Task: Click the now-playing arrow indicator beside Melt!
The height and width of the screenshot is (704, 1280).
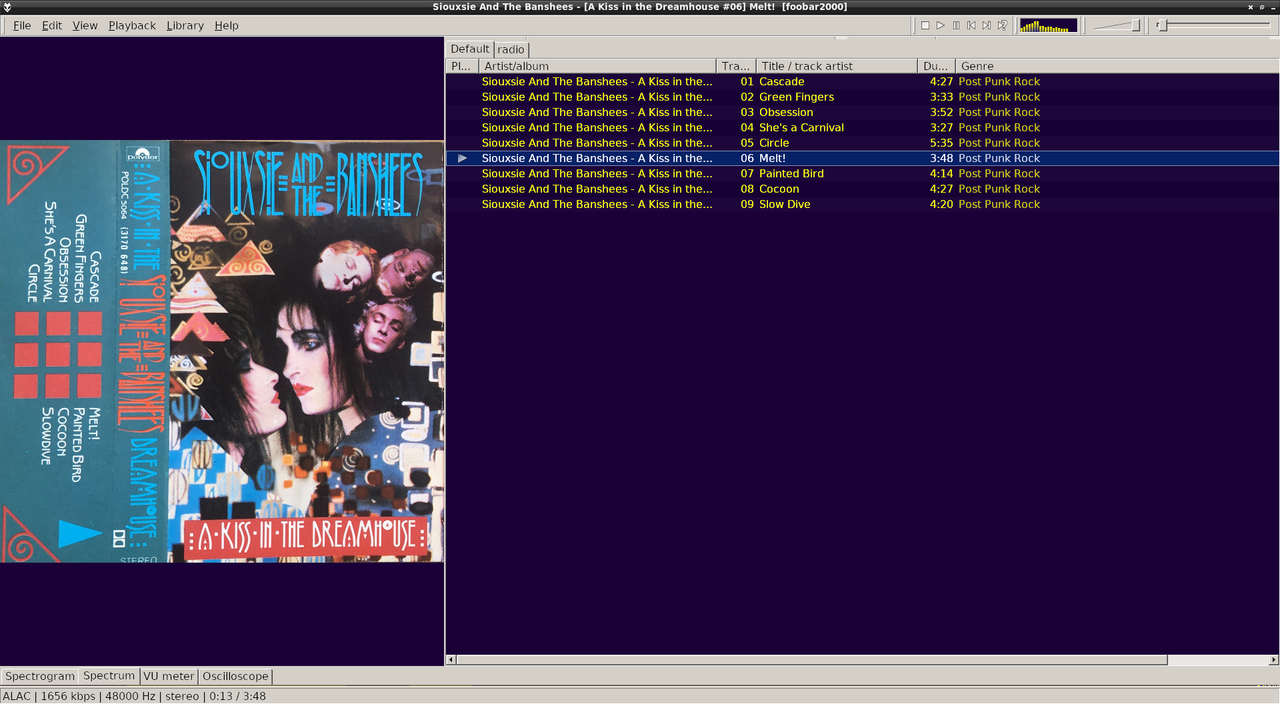Action: pyautogui.click(x=462, y=158)
